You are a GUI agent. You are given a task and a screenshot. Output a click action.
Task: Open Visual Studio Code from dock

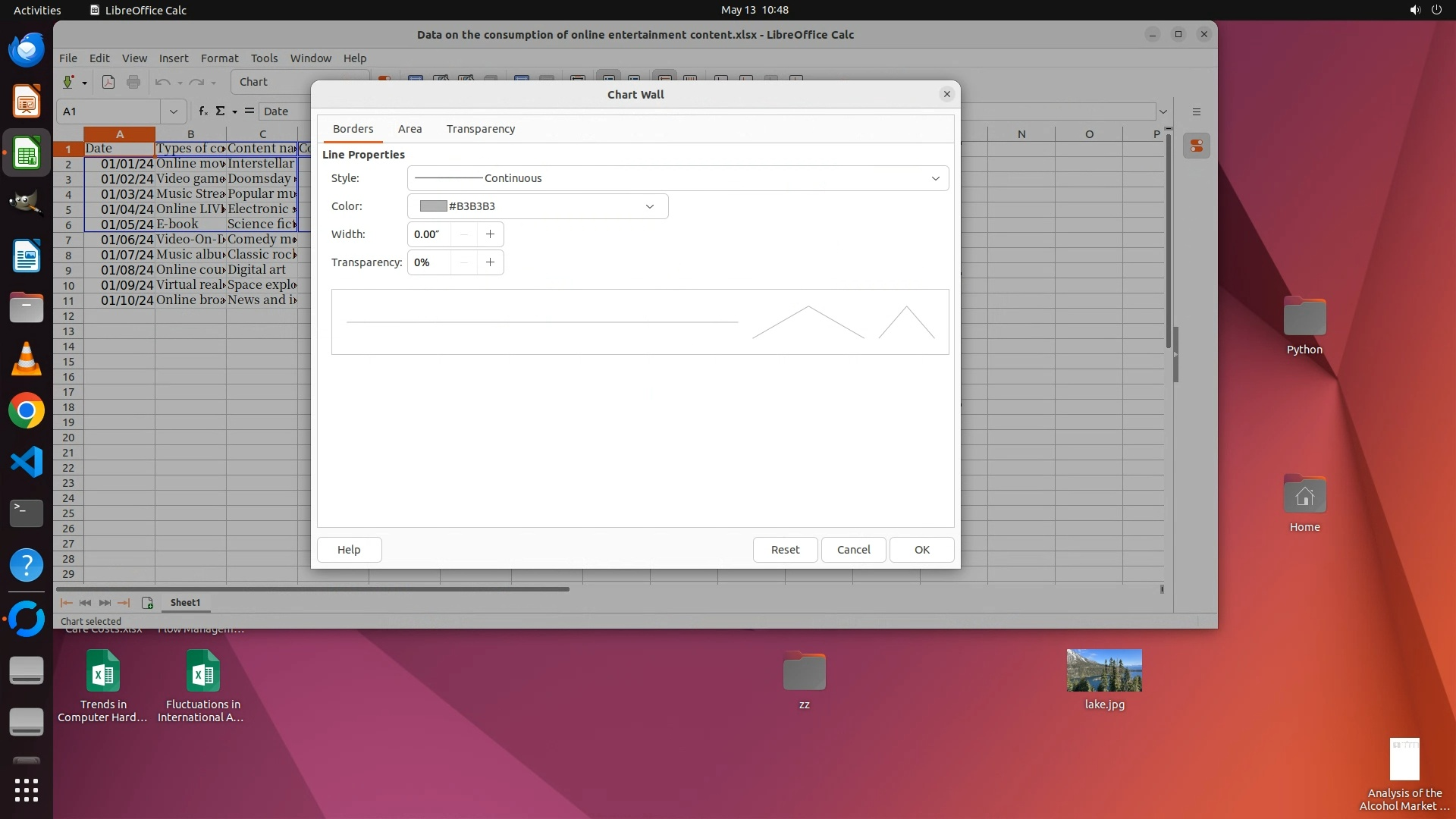tap(27, 462)
